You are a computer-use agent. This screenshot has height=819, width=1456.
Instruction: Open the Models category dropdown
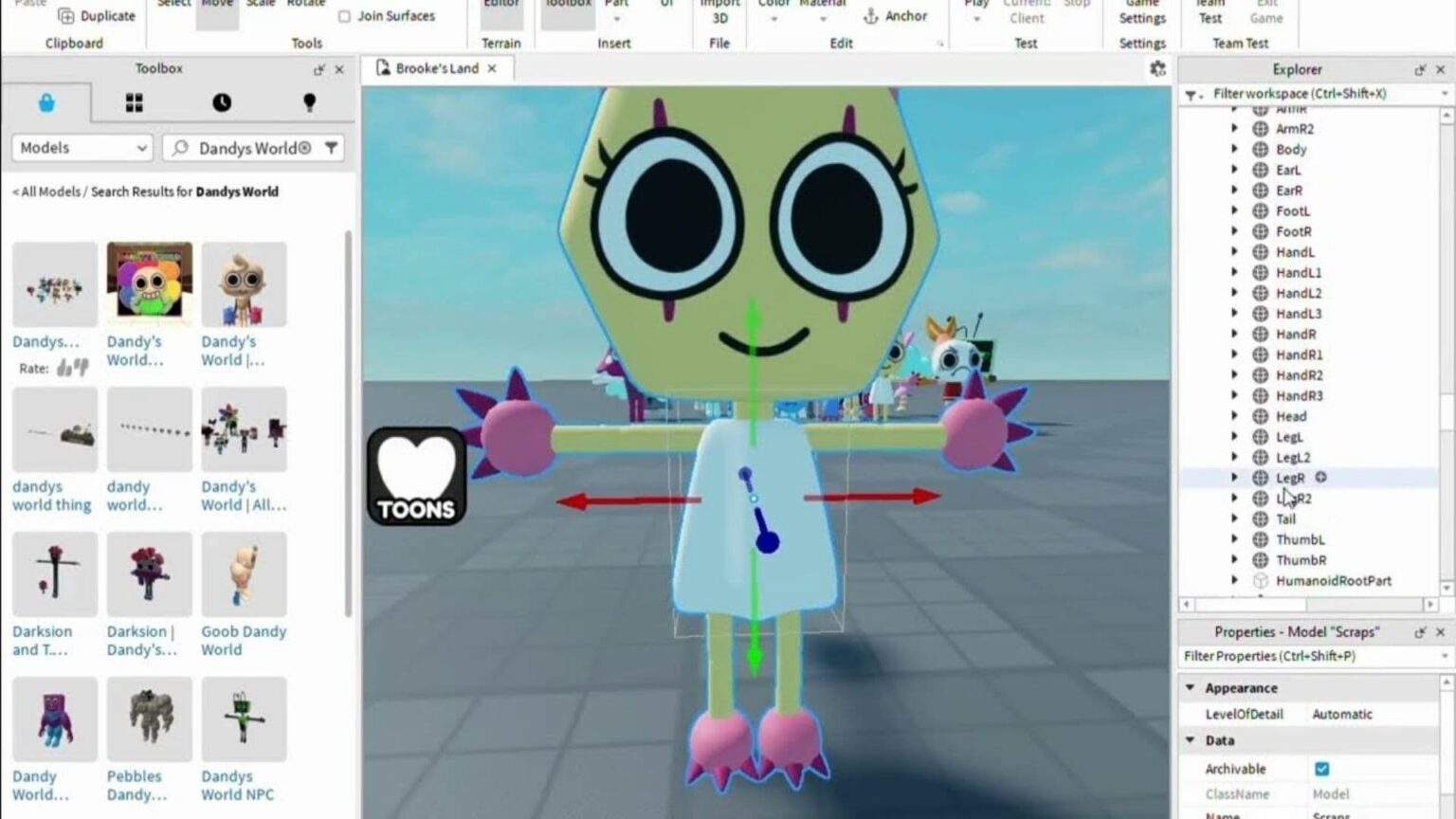click(82, 148)
